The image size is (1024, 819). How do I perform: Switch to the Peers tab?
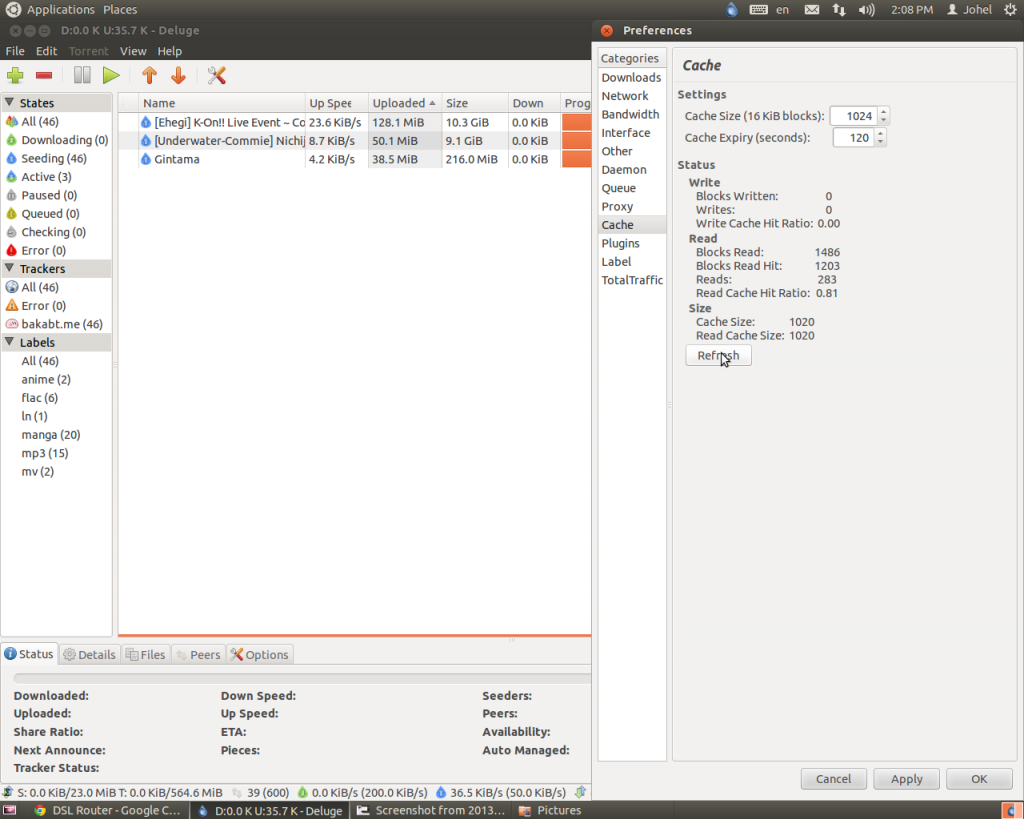tap(198, 655)
